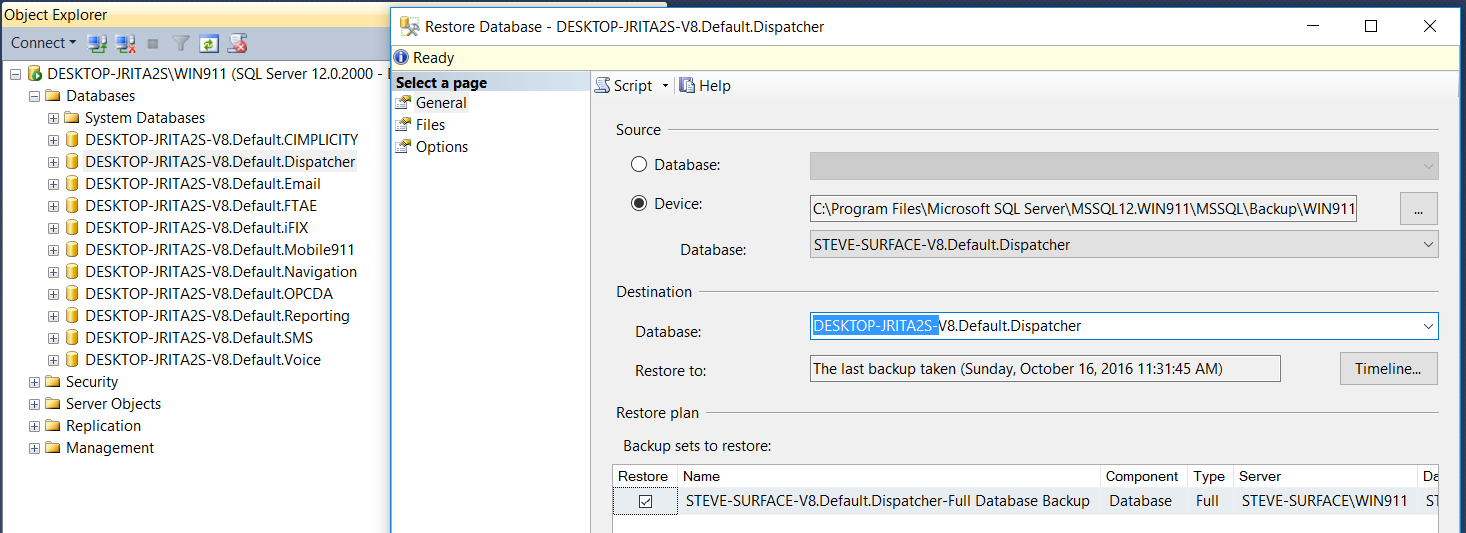Viewport: 1466px width, 533px height.
Task: Click the Object Explorer panel title
Action: (x=56, y=15)
